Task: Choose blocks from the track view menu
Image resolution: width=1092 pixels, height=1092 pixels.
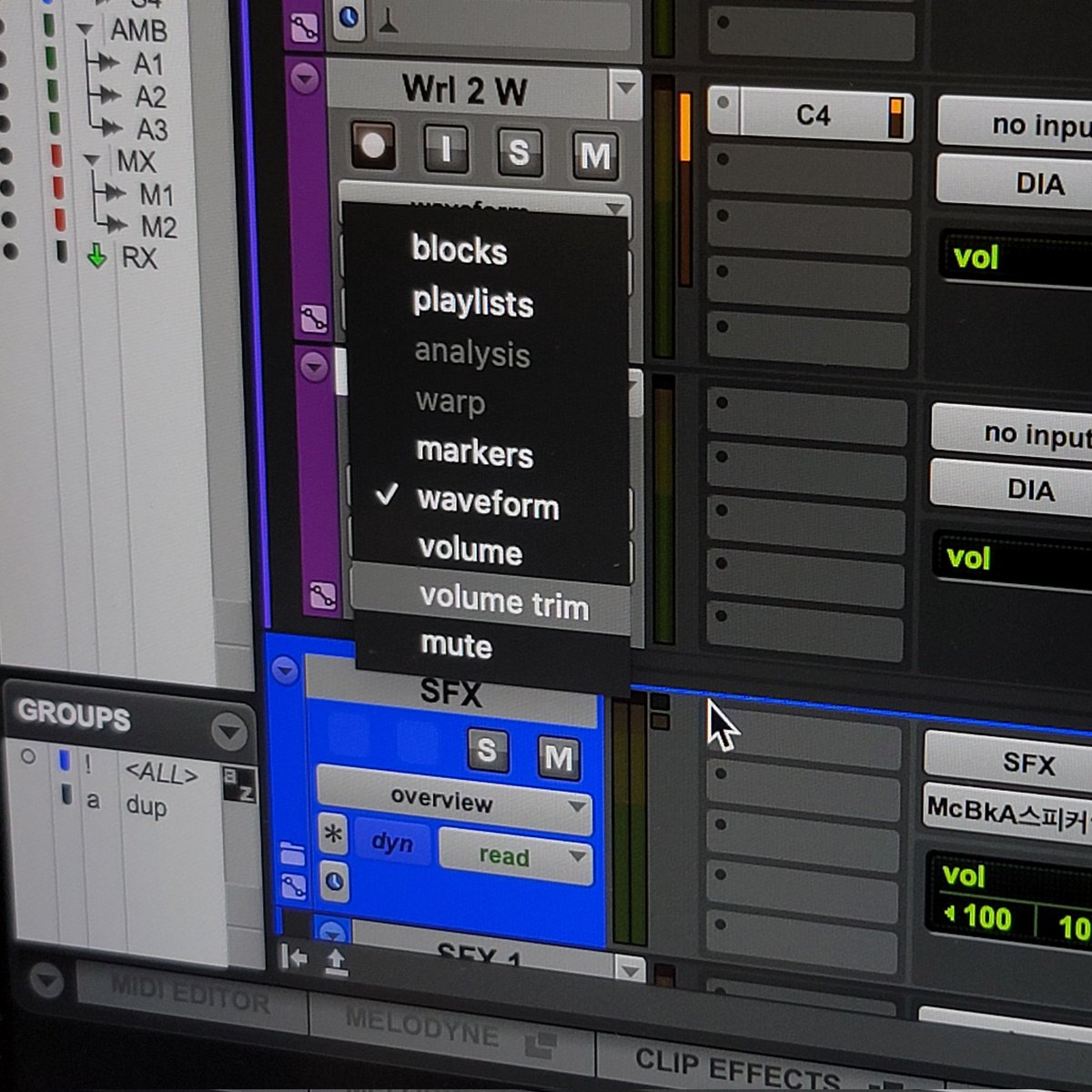Action: coord(459,250)
